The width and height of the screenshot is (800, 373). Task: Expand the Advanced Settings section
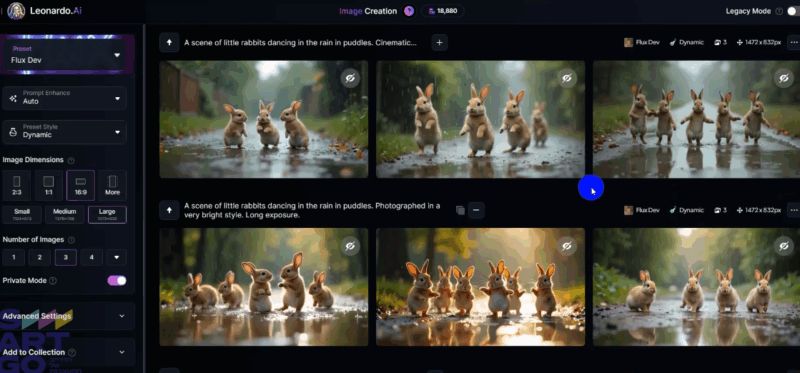coord(64,316)
